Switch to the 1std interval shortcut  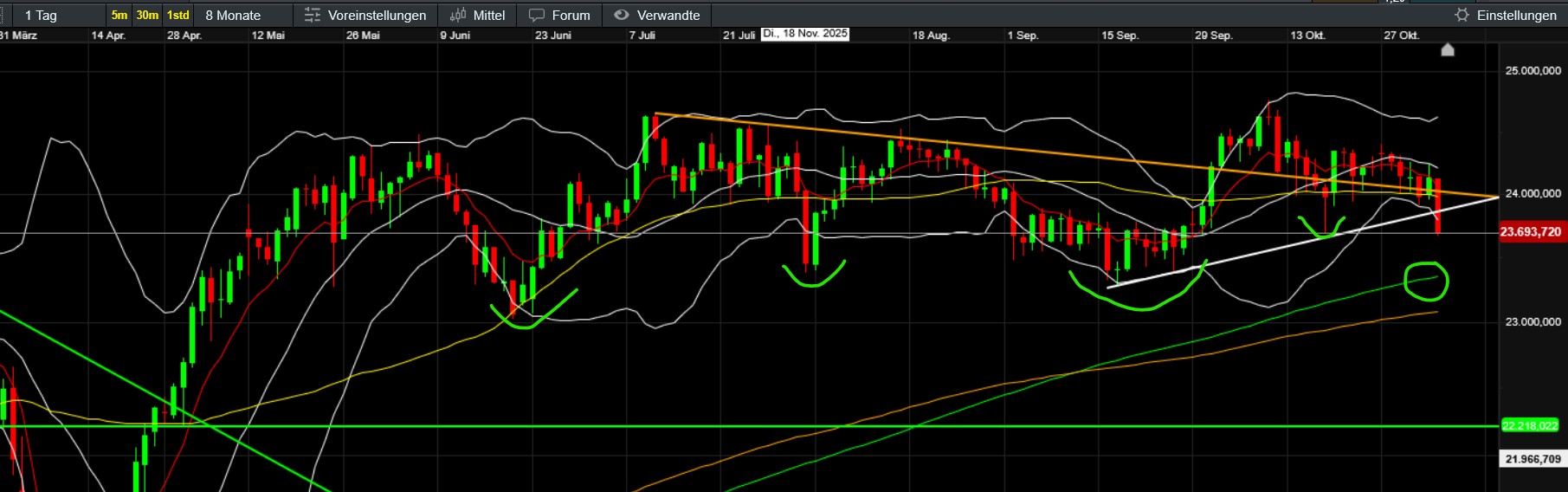pos(178,15)
